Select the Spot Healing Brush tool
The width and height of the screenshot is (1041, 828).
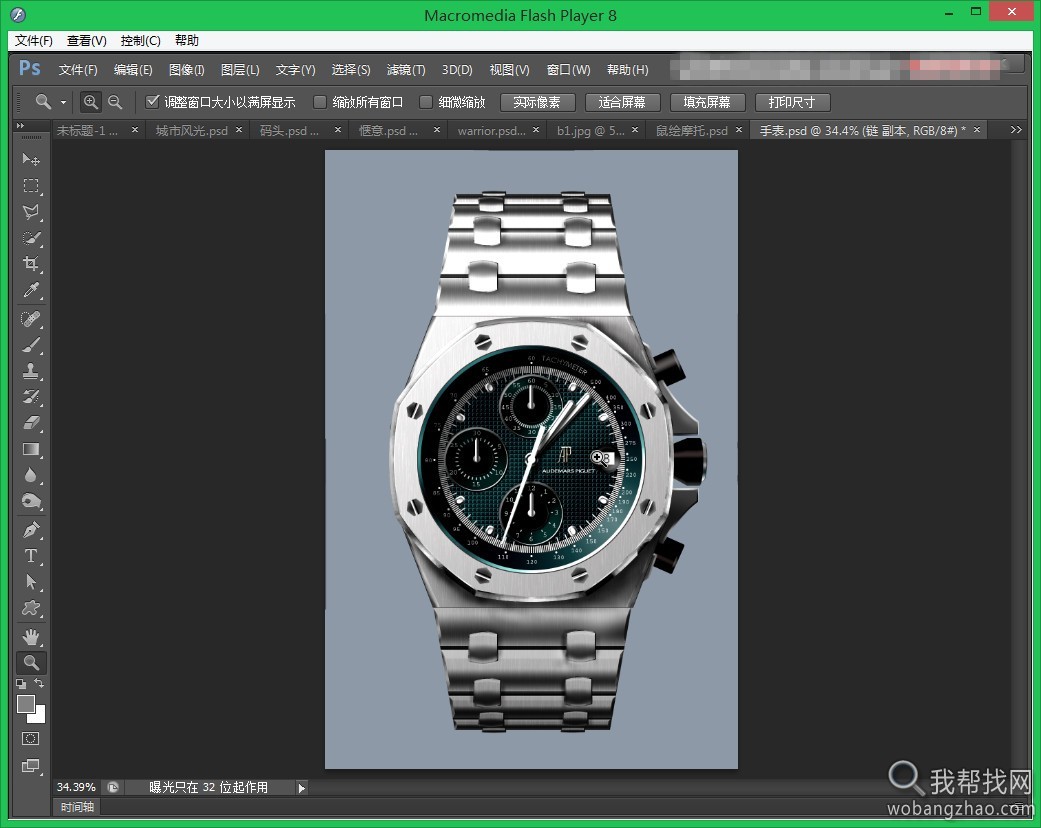[31, 319]
